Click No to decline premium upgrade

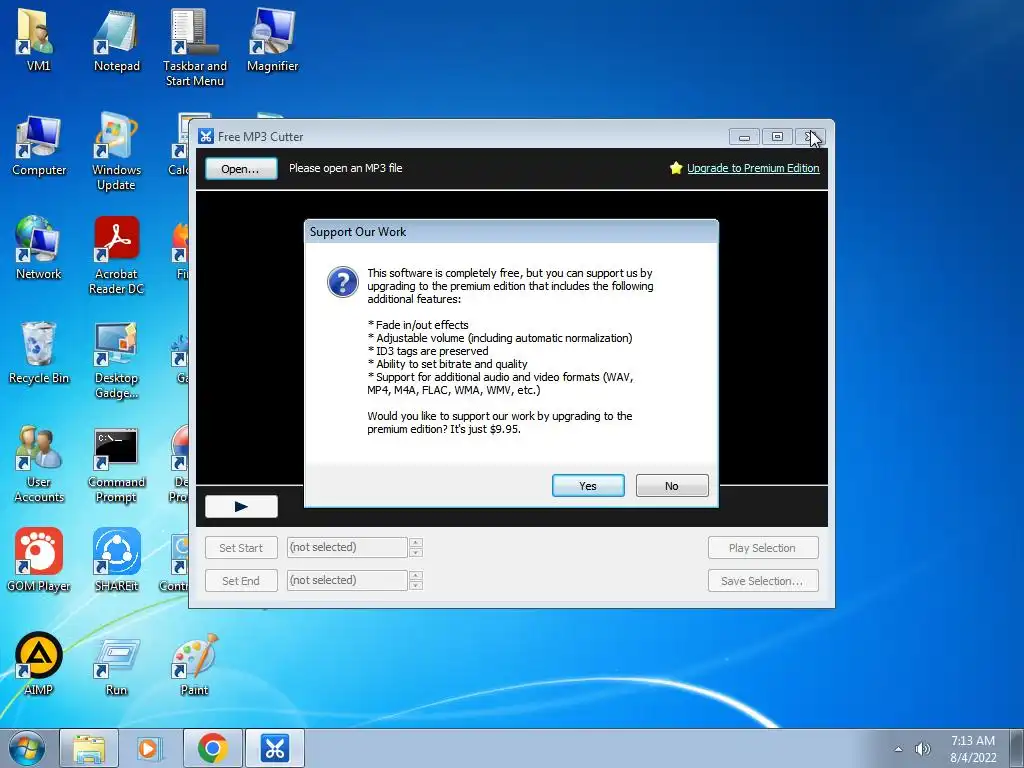671,485
